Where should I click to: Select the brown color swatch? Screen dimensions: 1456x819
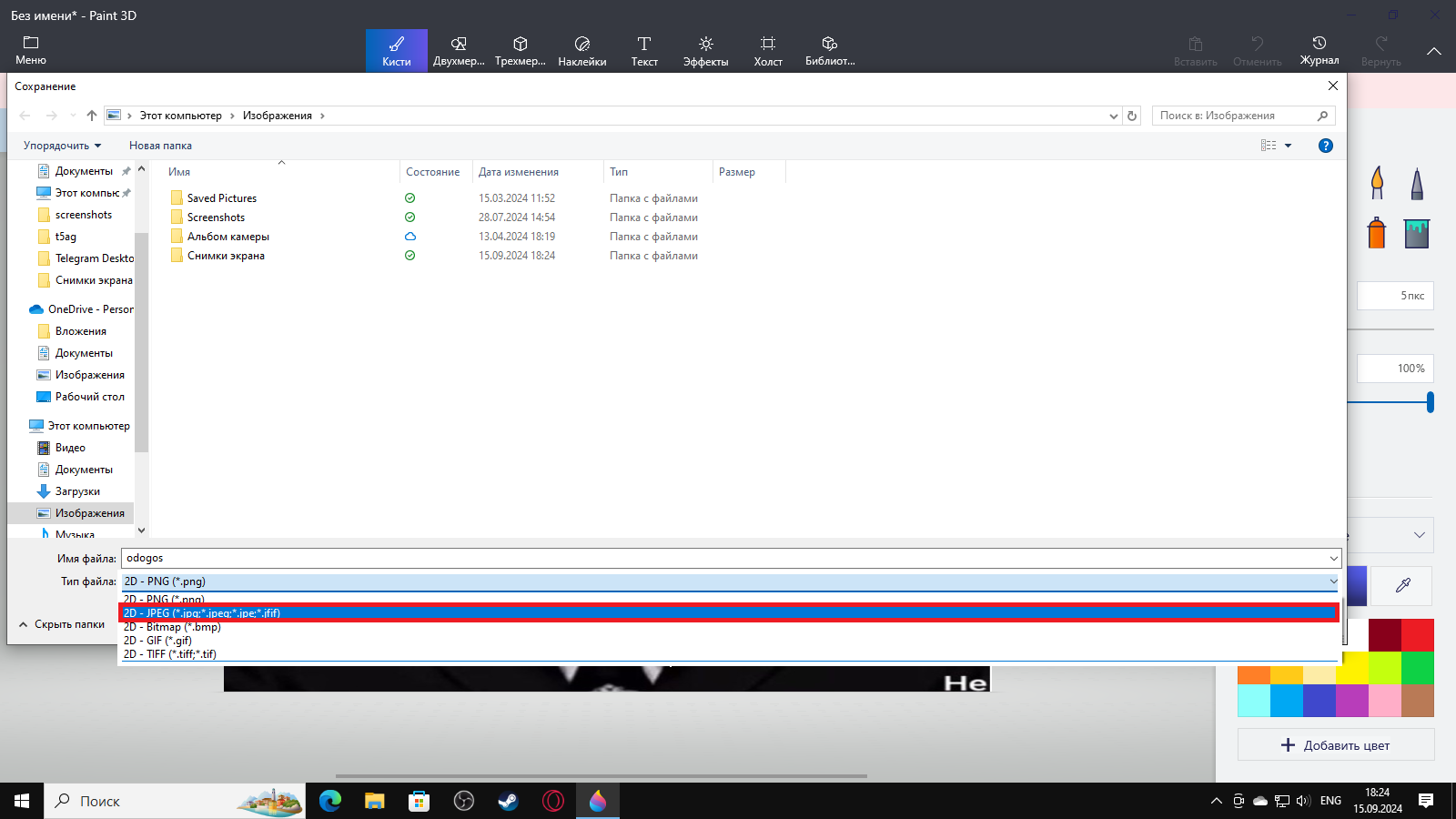pos(1418,701)
